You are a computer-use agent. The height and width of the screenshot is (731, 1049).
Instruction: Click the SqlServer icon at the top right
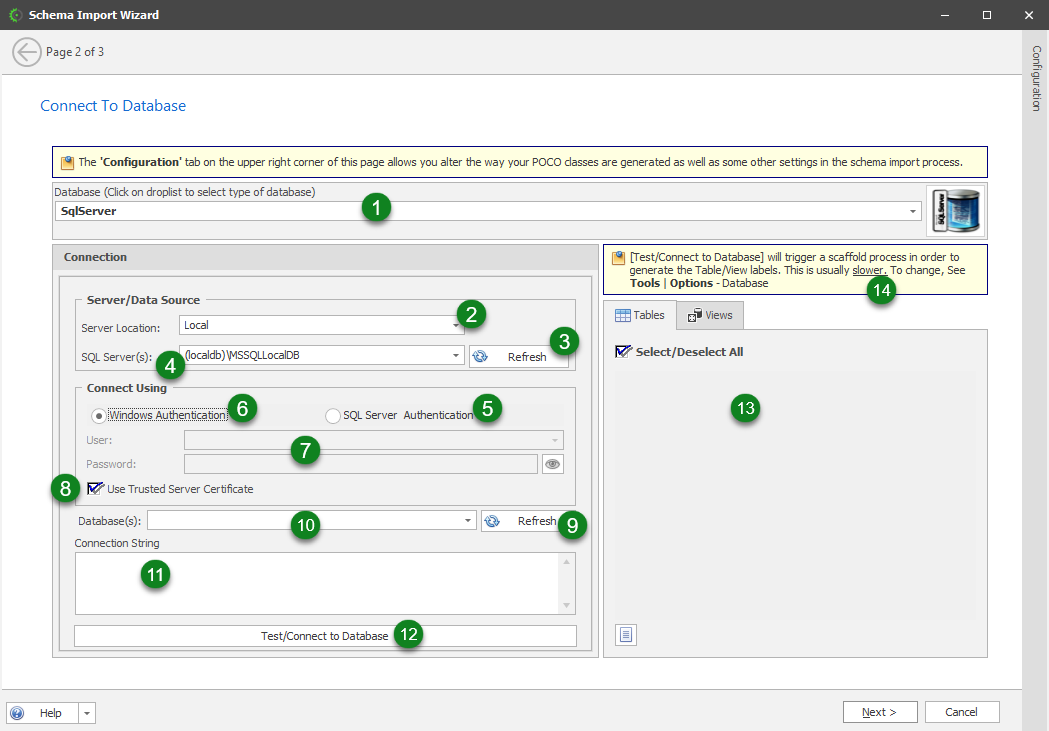[x=954, y=210]
